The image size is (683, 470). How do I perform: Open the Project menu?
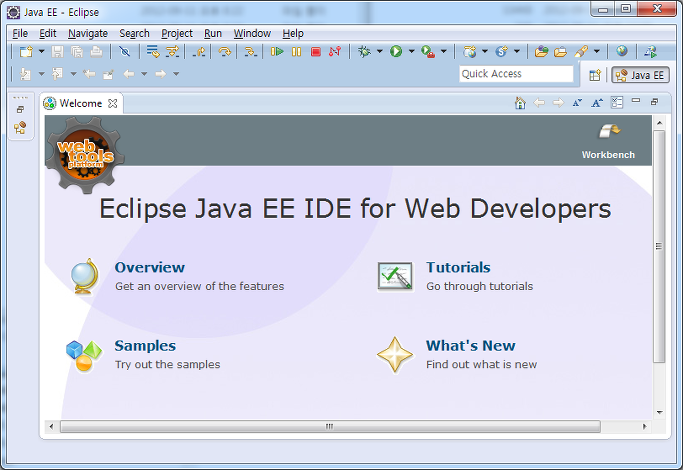click(x=177, y=33)
